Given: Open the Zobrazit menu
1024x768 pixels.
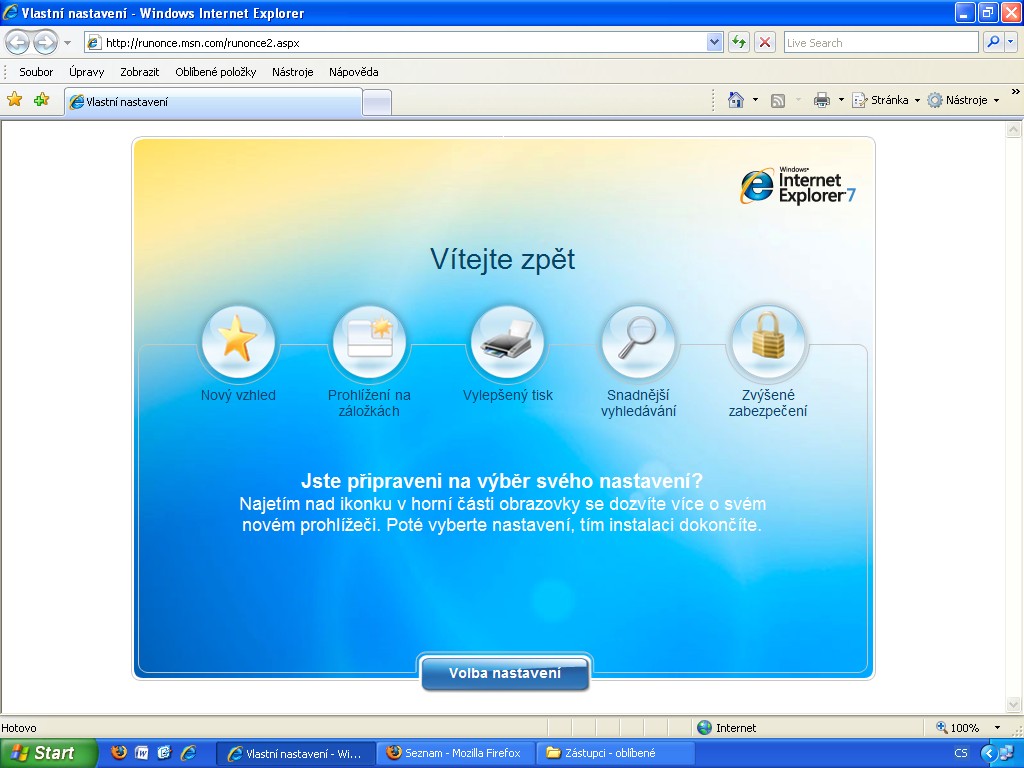Looking at the screenshot, I should click(140, 72).
